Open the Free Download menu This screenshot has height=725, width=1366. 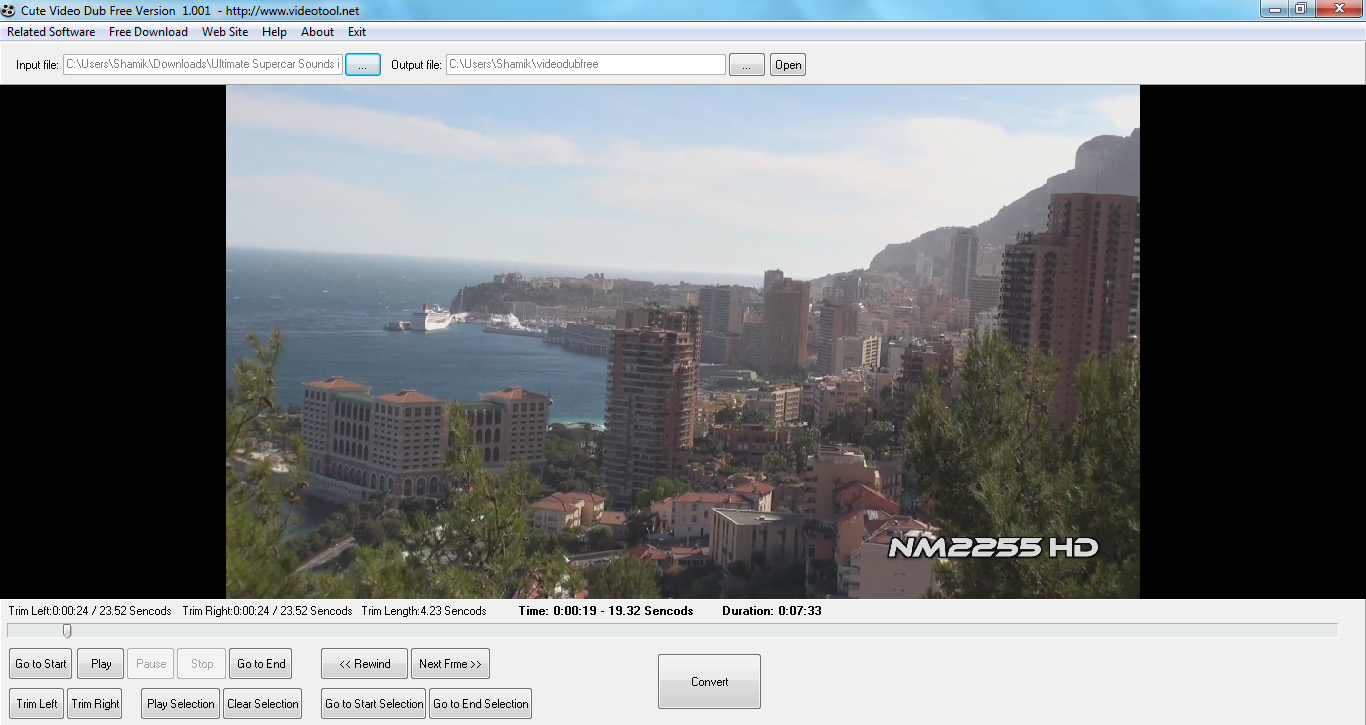(x=148, y=32)
